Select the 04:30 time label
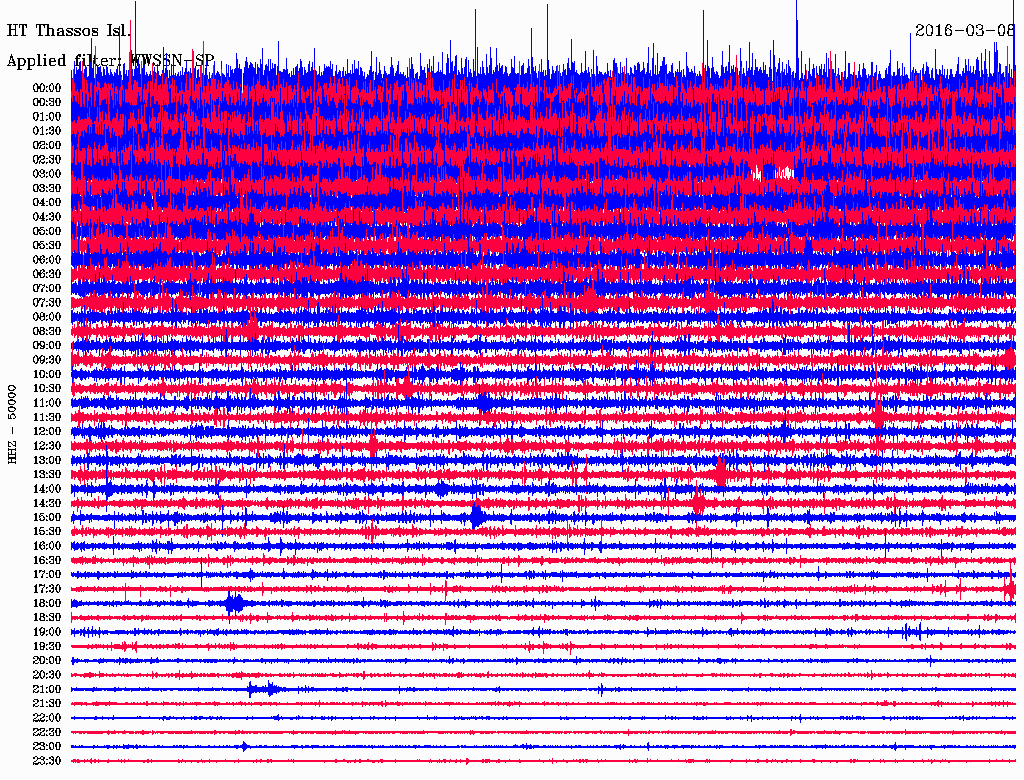The image size is (1024, 780). (x=47, y=217)
